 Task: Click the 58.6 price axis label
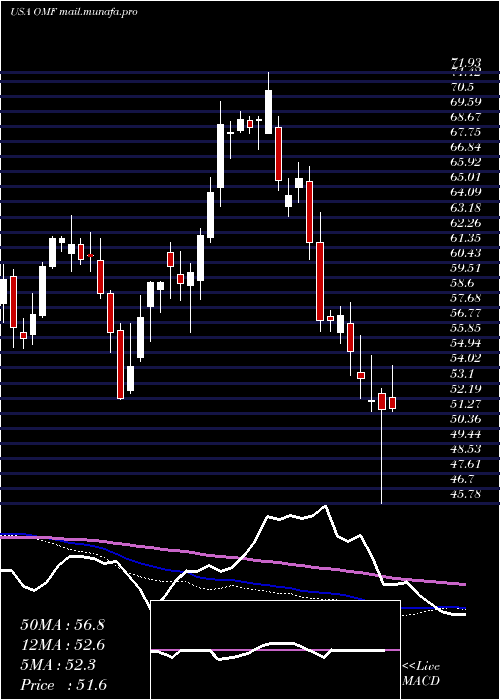463,283
